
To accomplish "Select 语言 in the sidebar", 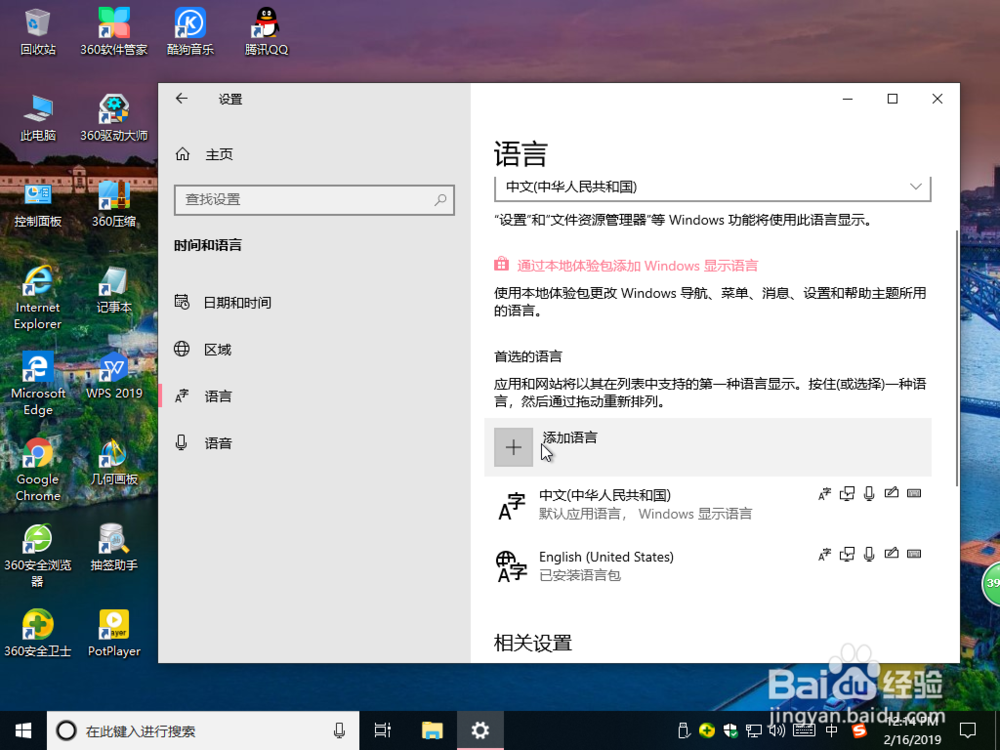I will pyautogui.click(x=203, y=396).
